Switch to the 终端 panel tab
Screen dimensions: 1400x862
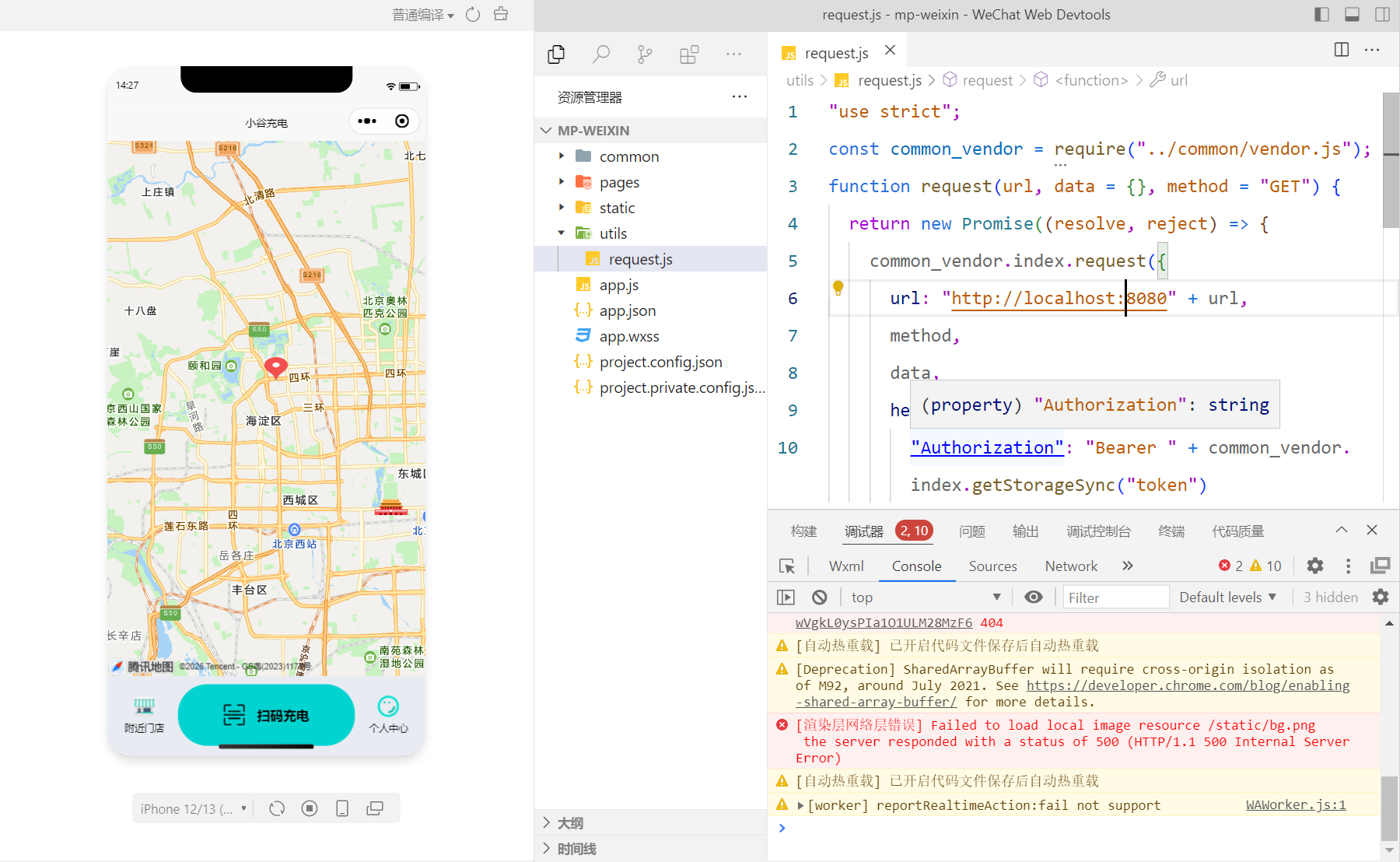click(x=1171, y=531)
